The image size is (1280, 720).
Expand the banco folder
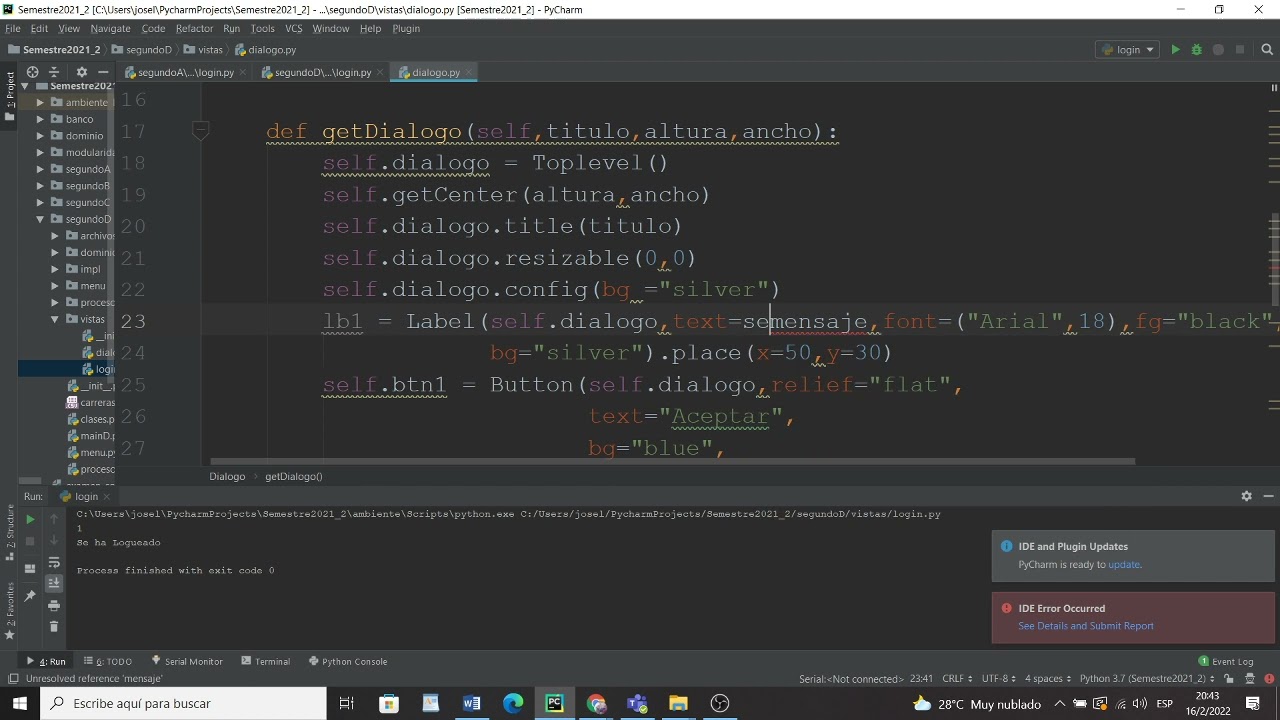coord(41,119)
